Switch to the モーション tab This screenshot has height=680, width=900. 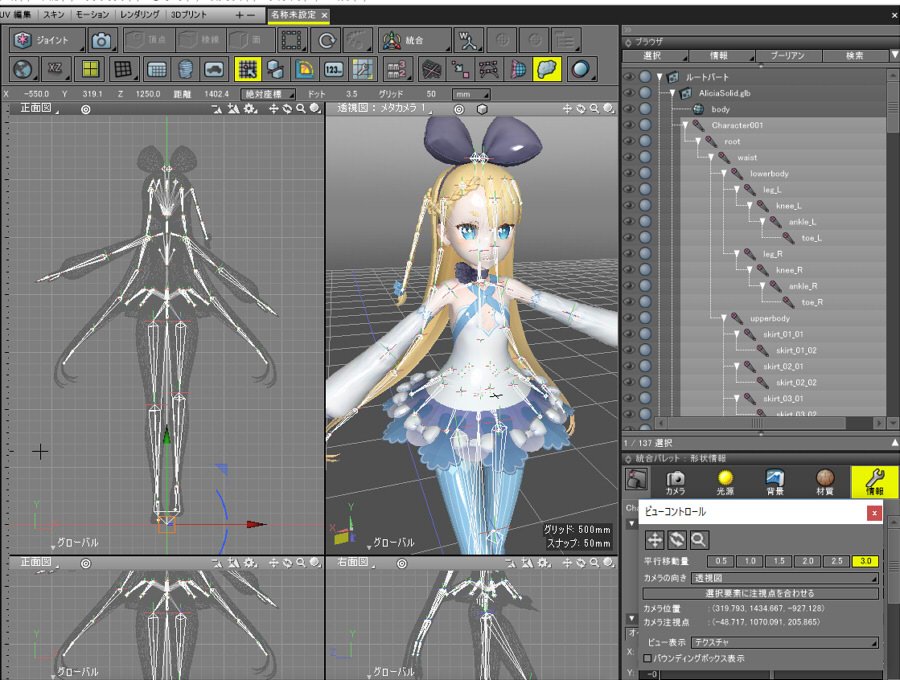(x=92, y=14)
